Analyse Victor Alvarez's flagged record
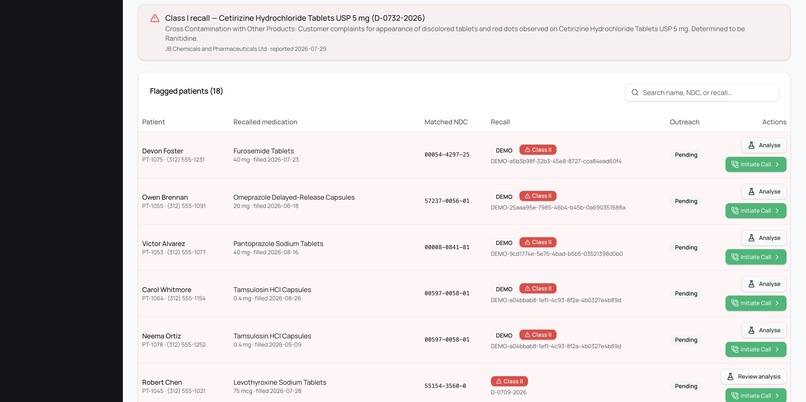Image resolution: width=806 pixels, height=402 pixels. tap(764, 238)
